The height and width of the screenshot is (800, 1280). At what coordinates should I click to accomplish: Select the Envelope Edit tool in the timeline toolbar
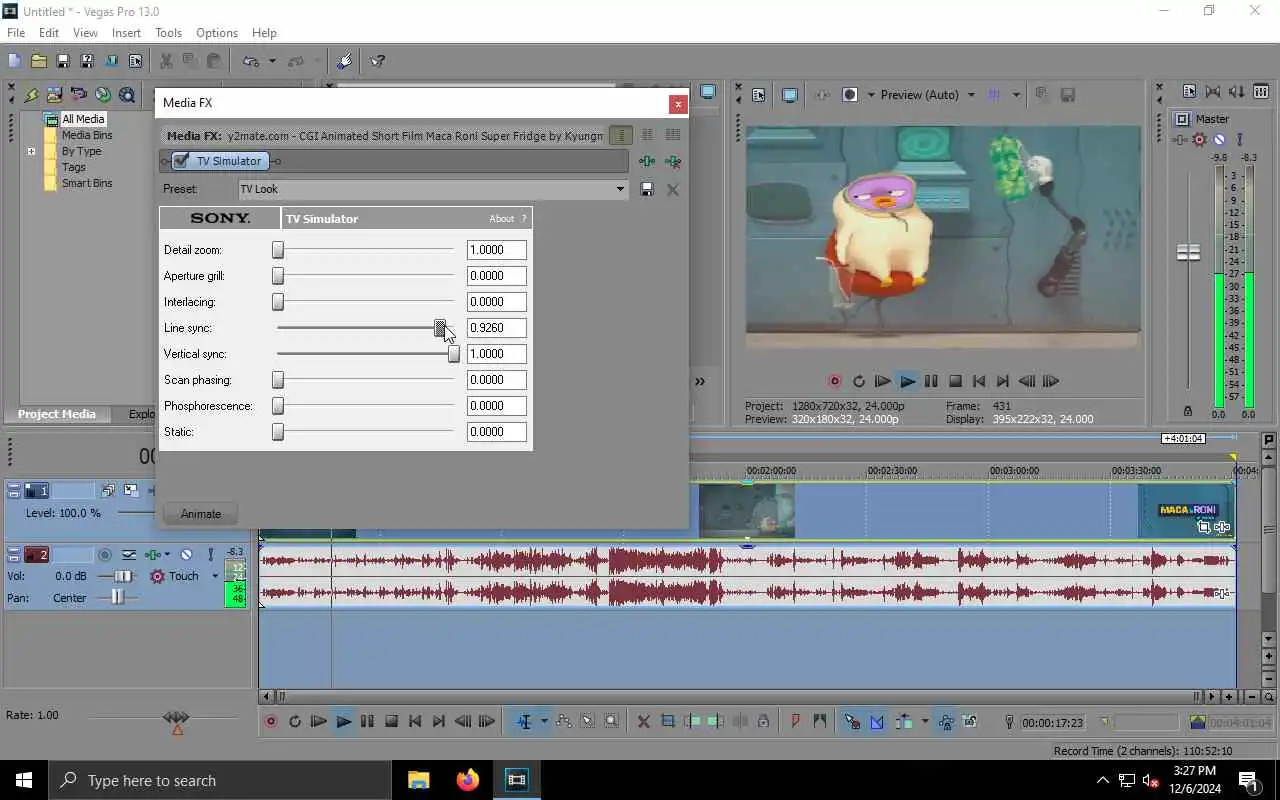click(563, 721)
